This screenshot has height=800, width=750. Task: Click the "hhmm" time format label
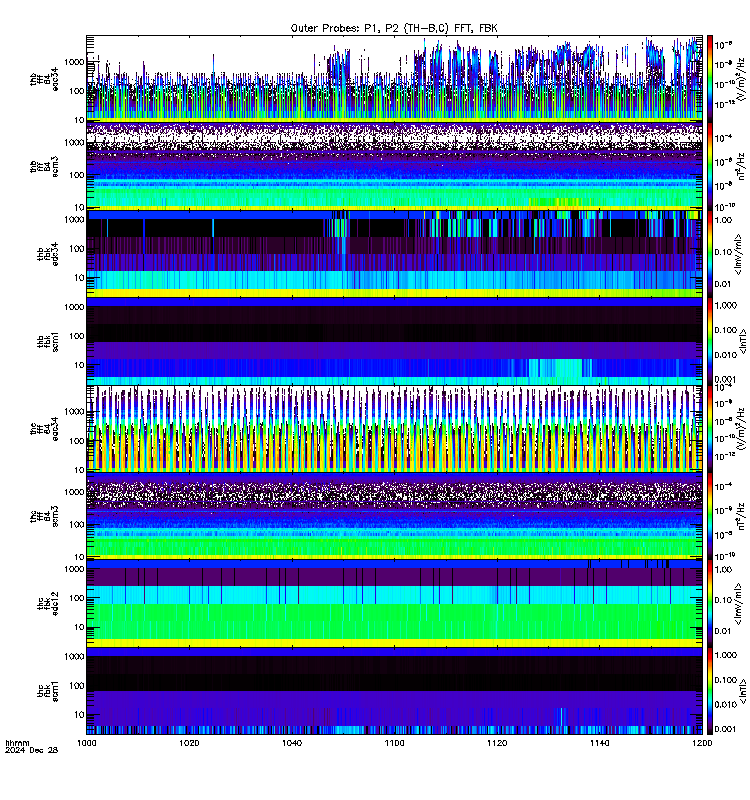pyautogui.click(x=17, y=743)
